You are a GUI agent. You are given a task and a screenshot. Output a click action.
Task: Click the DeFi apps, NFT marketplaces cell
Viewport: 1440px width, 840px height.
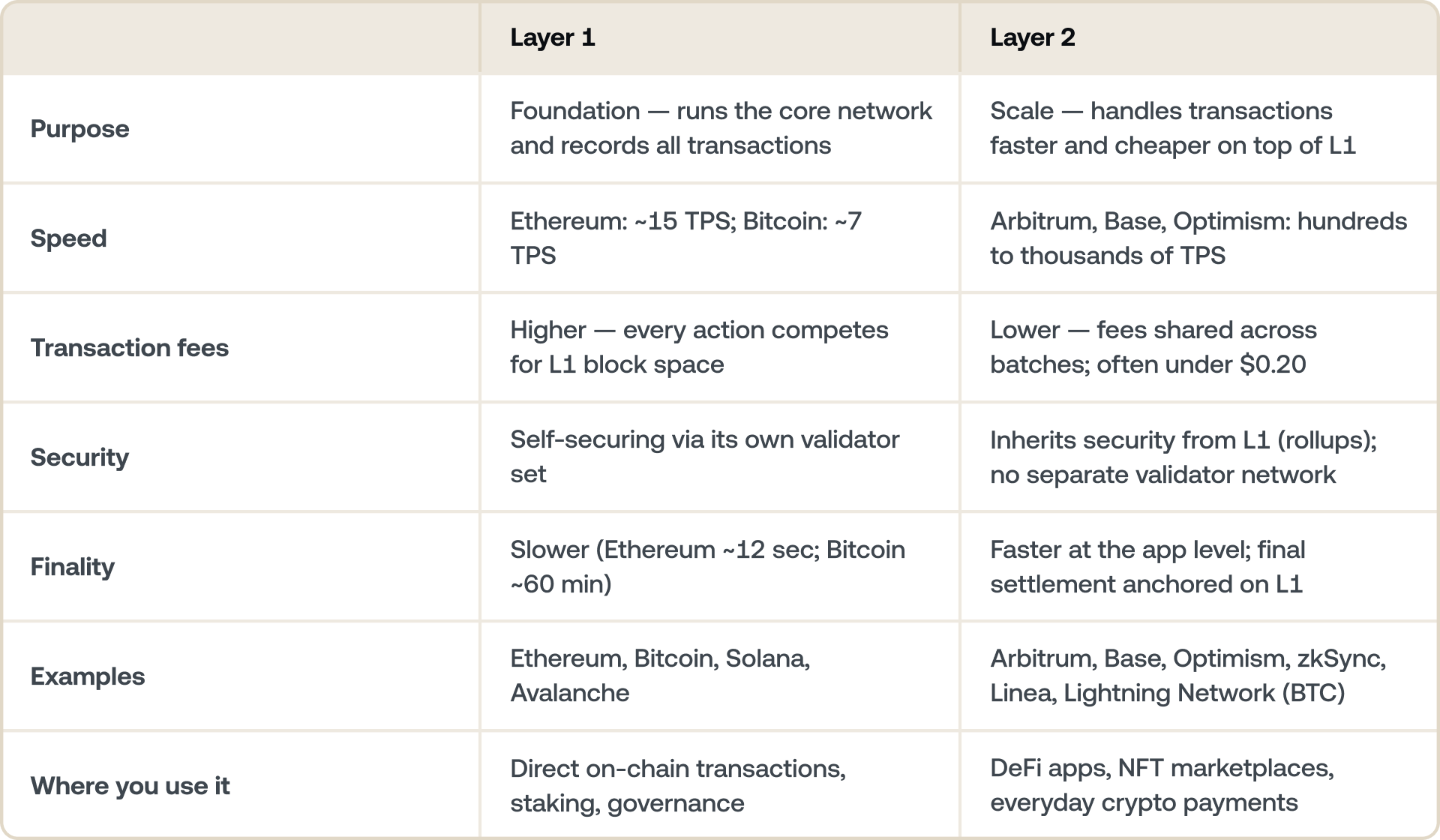point(1161,785)
